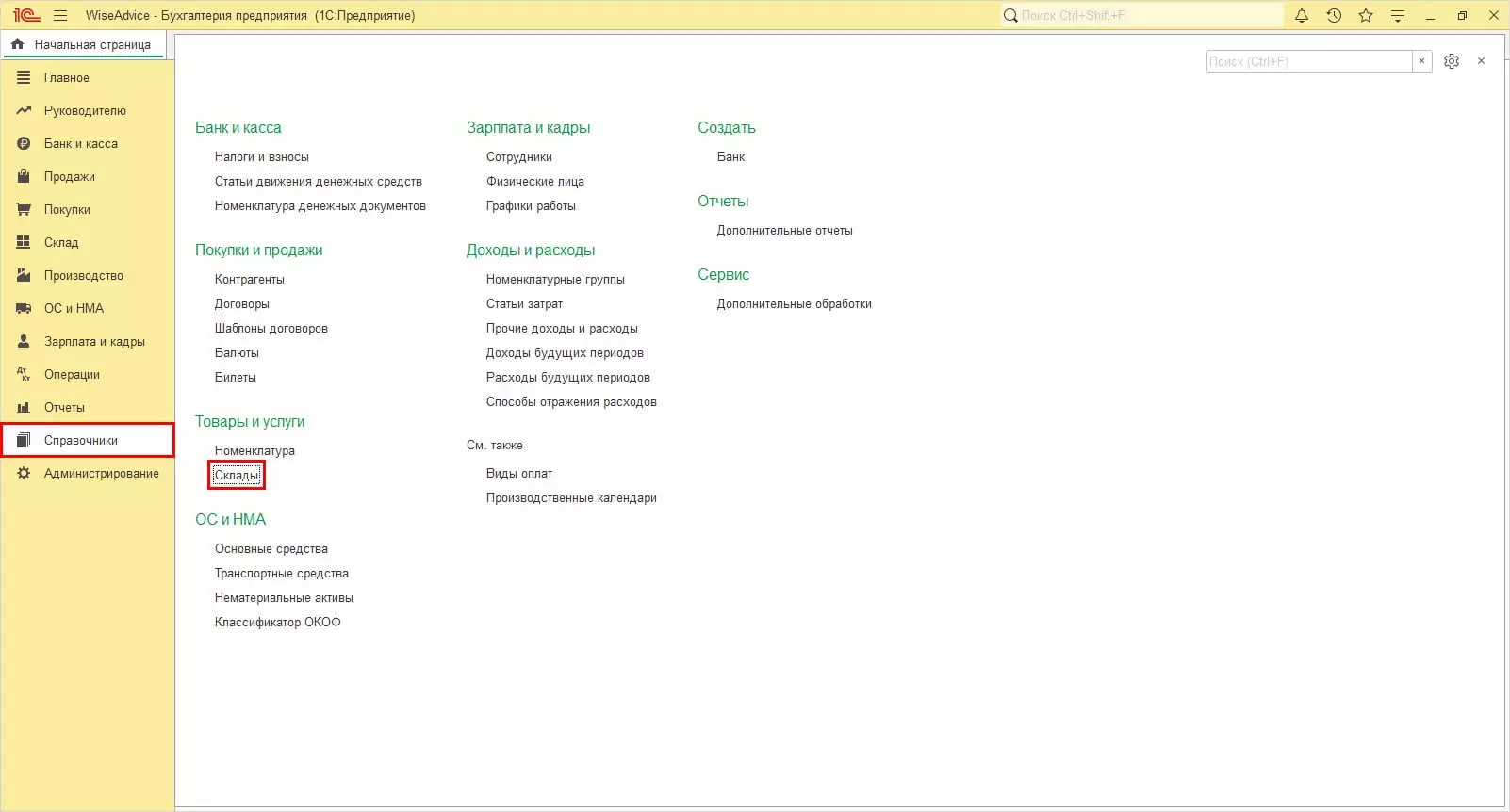Open Доходы будущих периодов

click(x=565, y=352)
